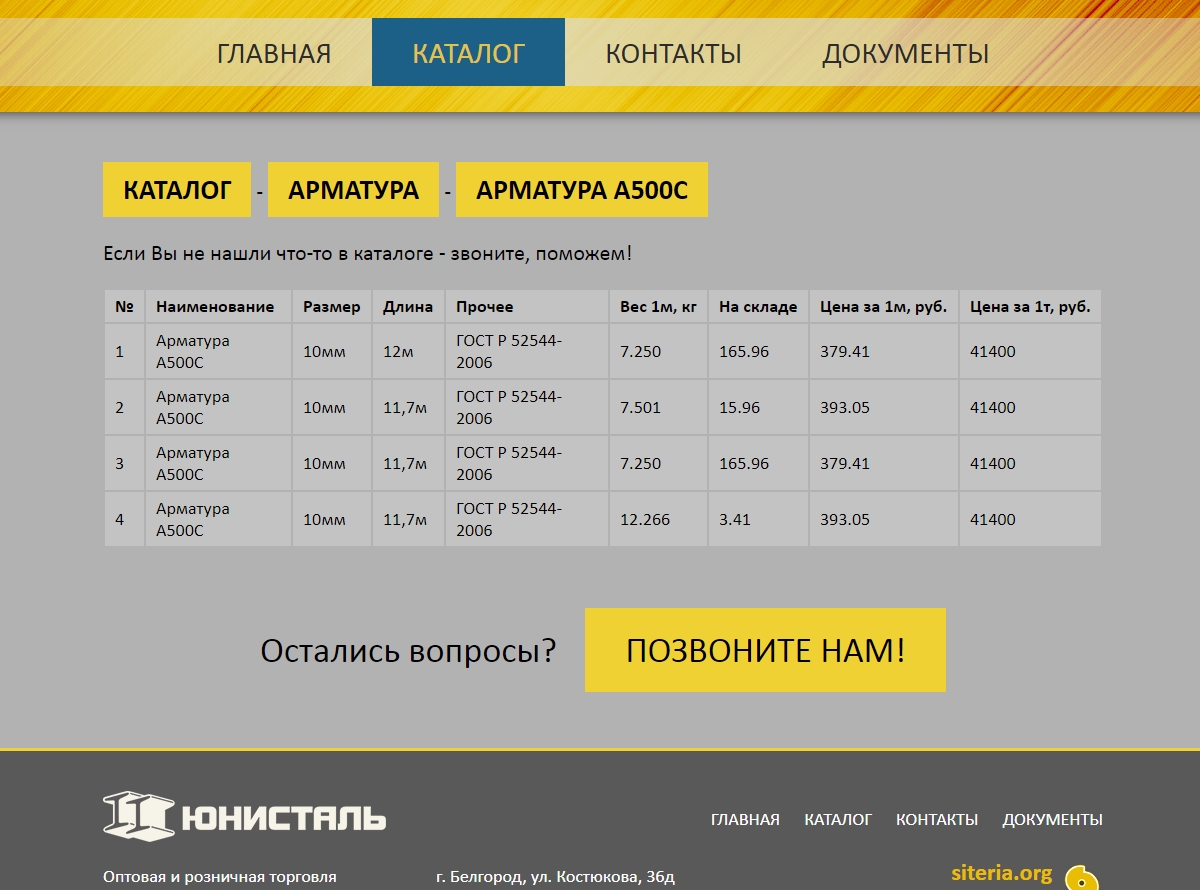Click the 15.96 stock value in row 2
Image resolution: width=1200 pixels, height=890 pixels.
pyautogui.click(x=739, y=408)
